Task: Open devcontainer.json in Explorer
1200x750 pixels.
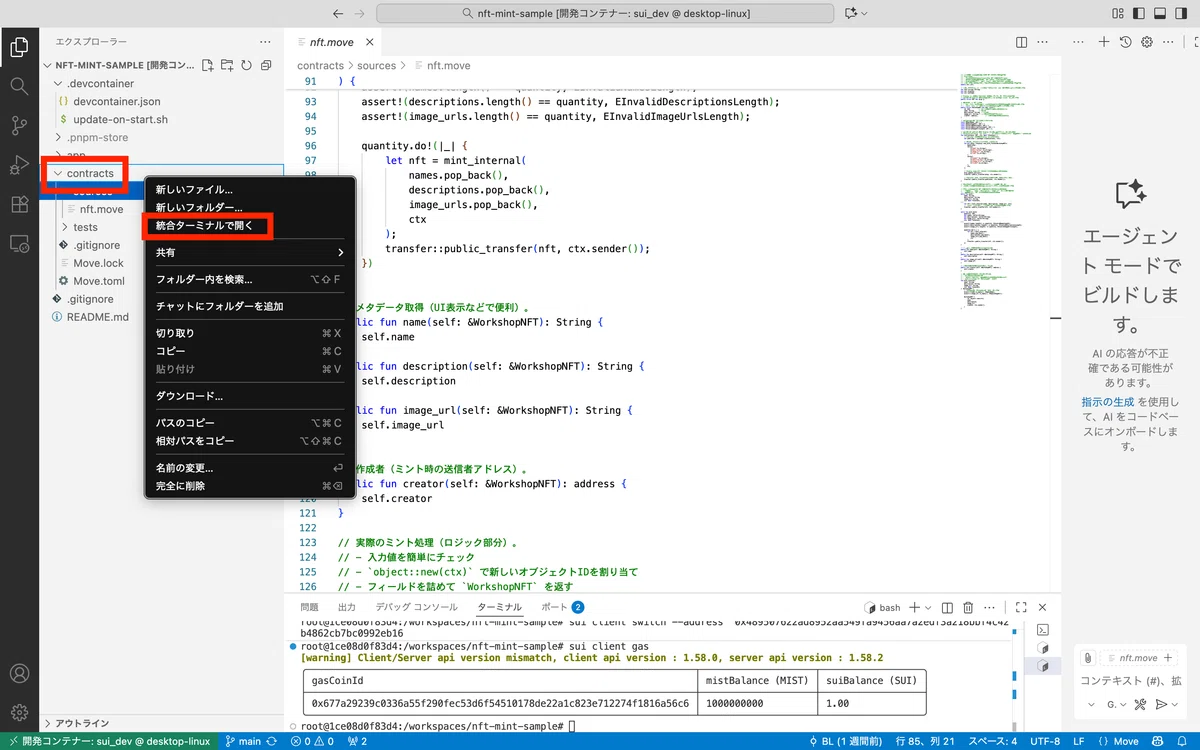Action: pyautogui.click(x=116, y=101)
